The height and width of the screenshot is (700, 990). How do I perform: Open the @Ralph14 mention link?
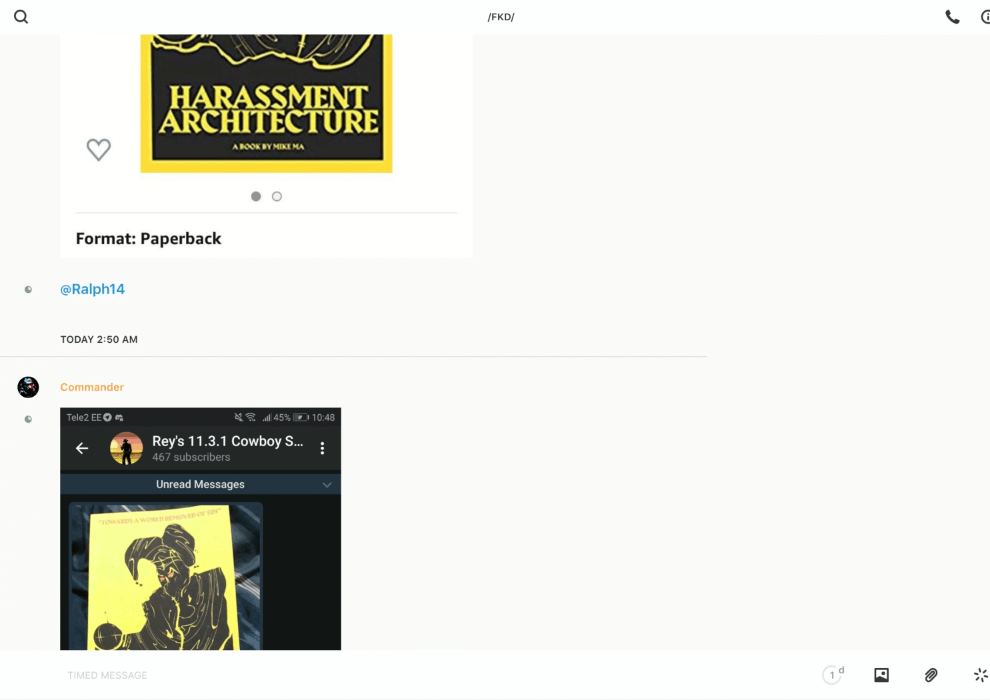tap(92, 289)
